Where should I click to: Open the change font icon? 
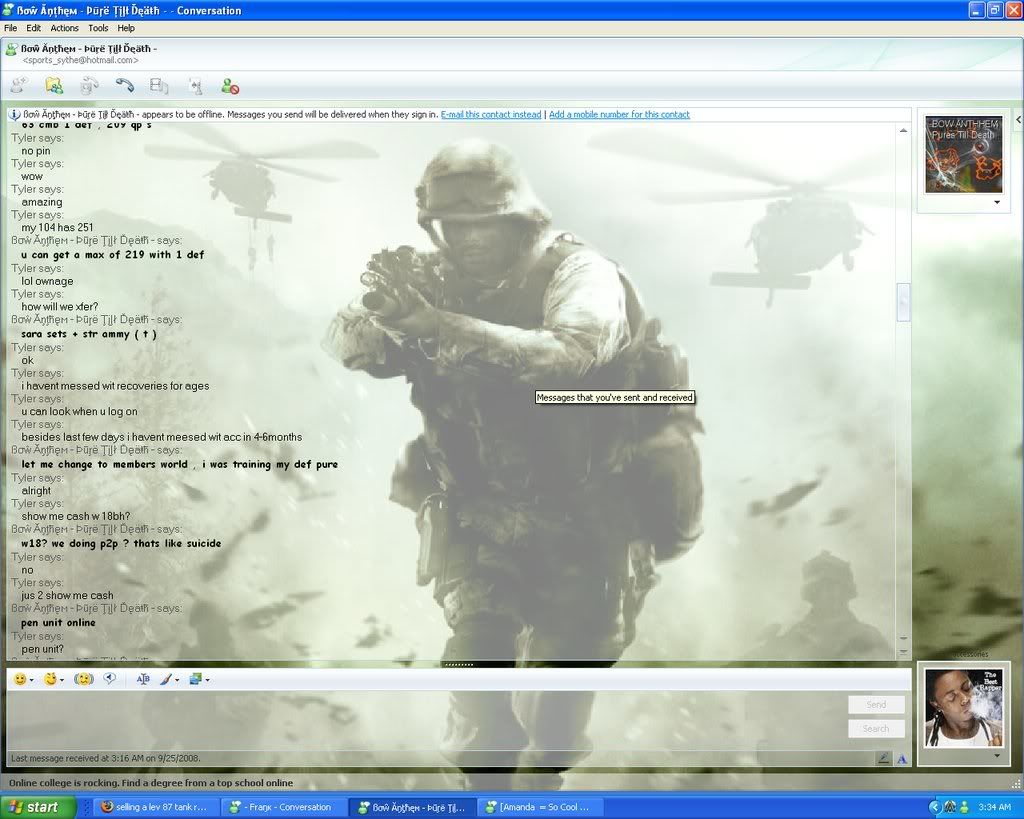click(143, 679)
